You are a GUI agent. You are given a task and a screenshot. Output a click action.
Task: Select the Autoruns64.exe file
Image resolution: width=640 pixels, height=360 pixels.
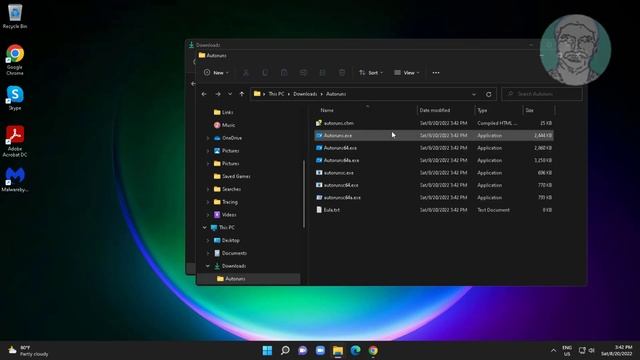(x=434, y=148)
